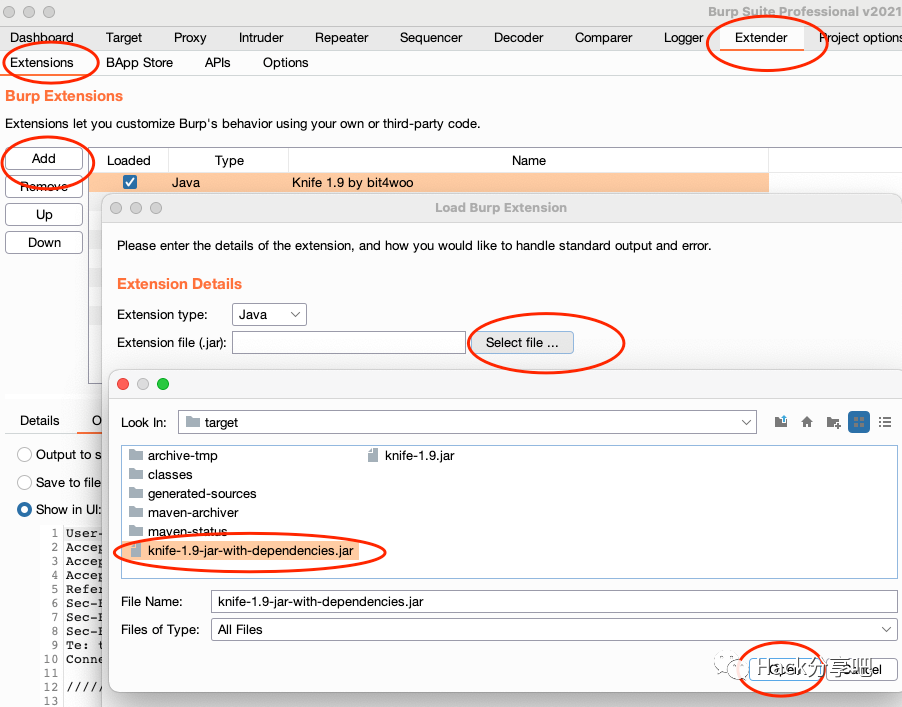Open the Repeater tab
The width and height of the screenshot is (902, 707).
click(x=342, y=37)
